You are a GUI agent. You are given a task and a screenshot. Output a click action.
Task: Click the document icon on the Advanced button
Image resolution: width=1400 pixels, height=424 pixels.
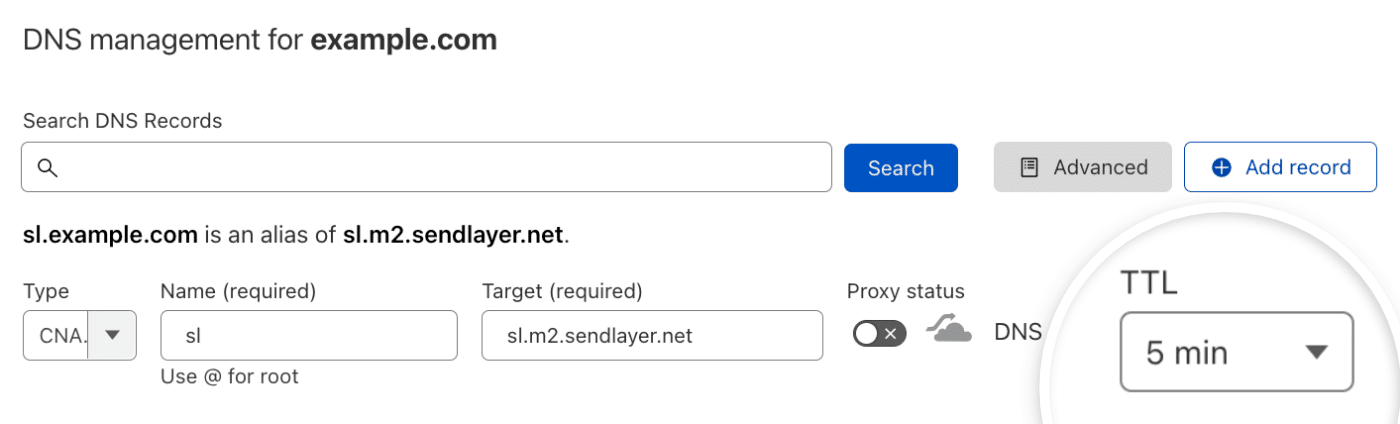pos(1029,168)
